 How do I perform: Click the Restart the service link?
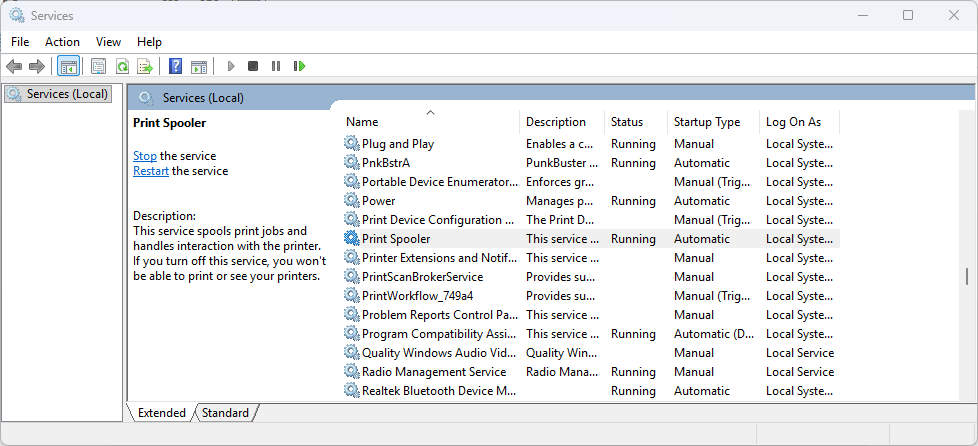click(x=151, y=171)
